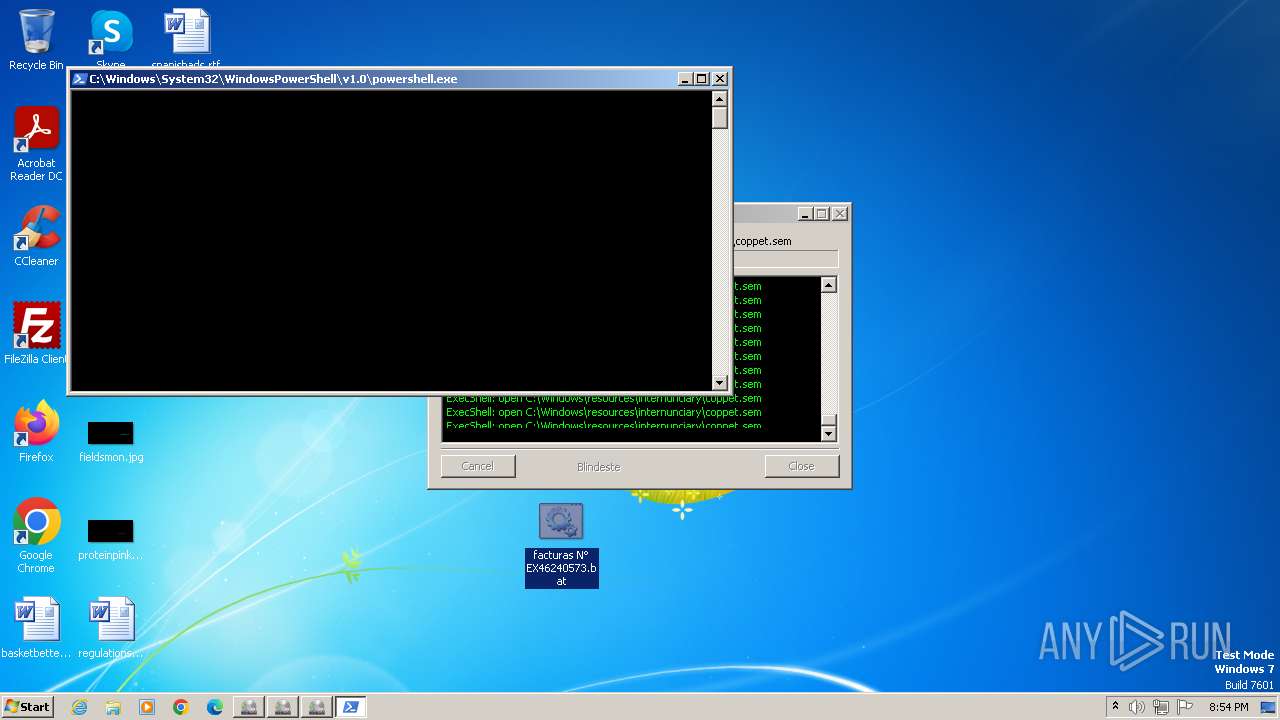Launch Firefox from the desktop
Screen dimensions: 1280x720
point(36,431)
